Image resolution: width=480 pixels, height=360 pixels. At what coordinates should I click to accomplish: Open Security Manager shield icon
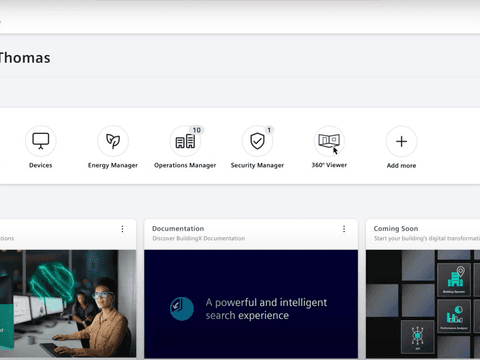click(x=257, y=141)
